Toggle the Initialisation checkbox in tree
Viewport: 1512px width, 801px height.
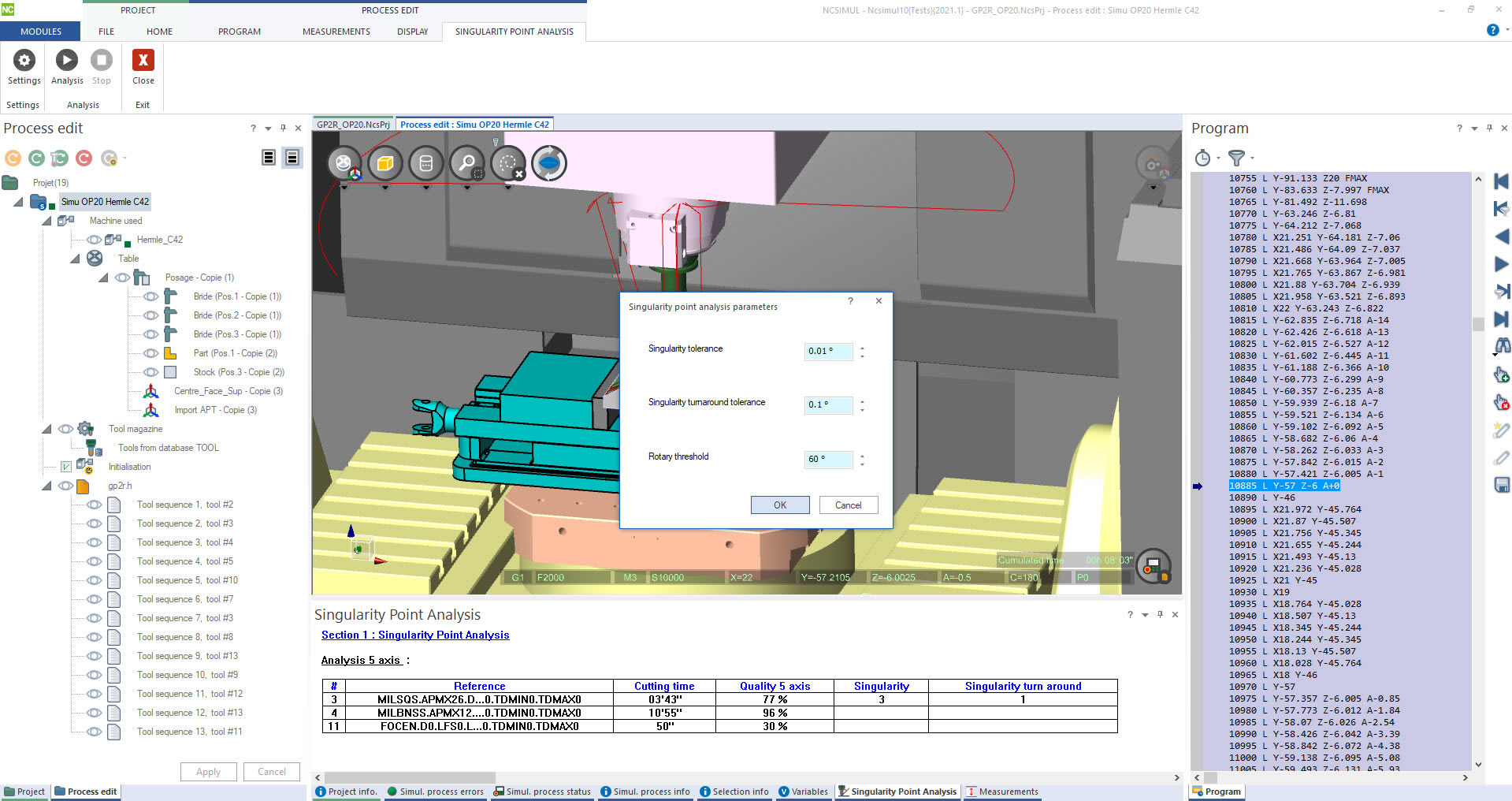coord(66,467)
